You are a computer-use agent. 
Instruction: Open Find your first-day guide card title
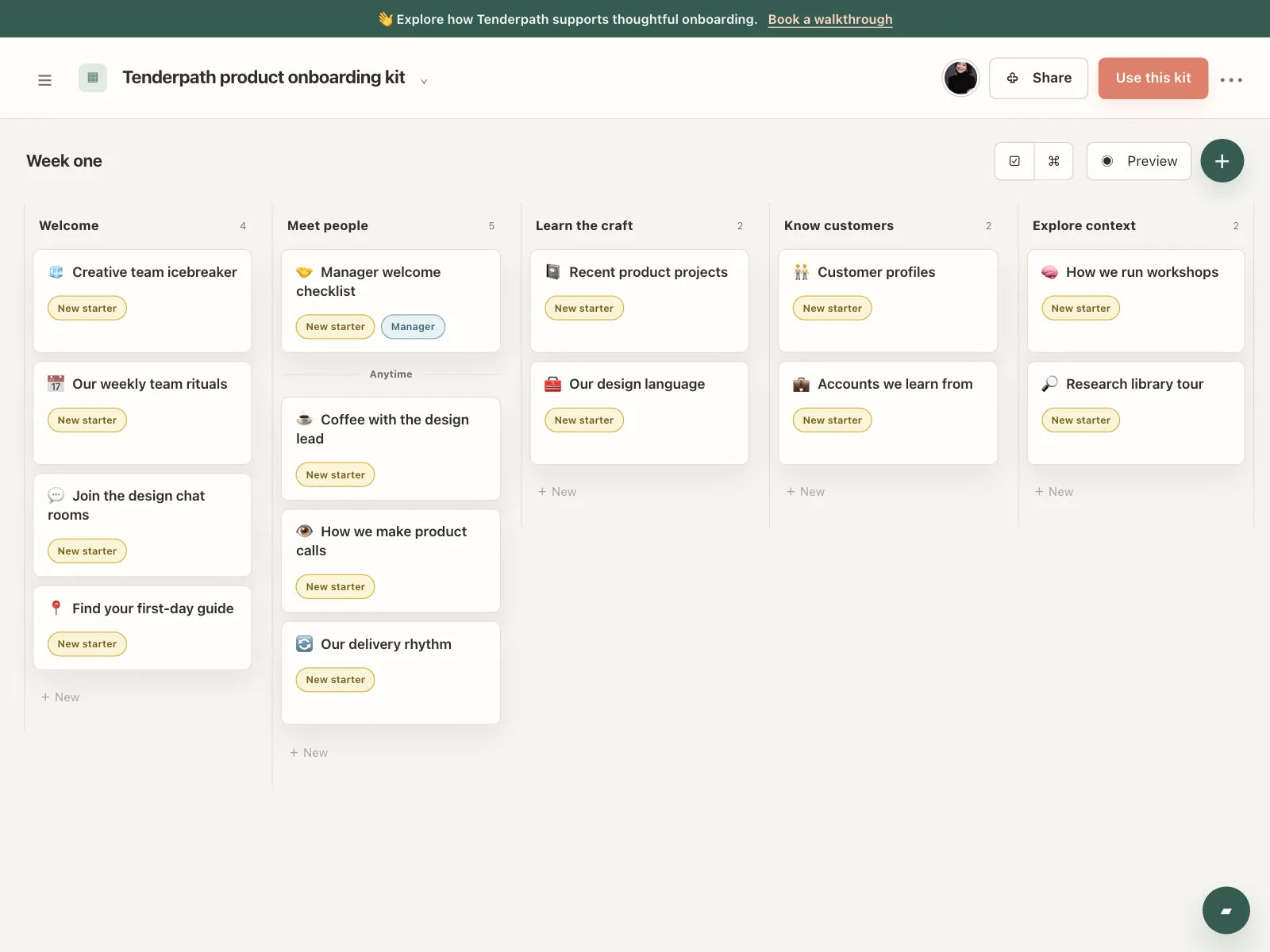click(x=153, y=608)
